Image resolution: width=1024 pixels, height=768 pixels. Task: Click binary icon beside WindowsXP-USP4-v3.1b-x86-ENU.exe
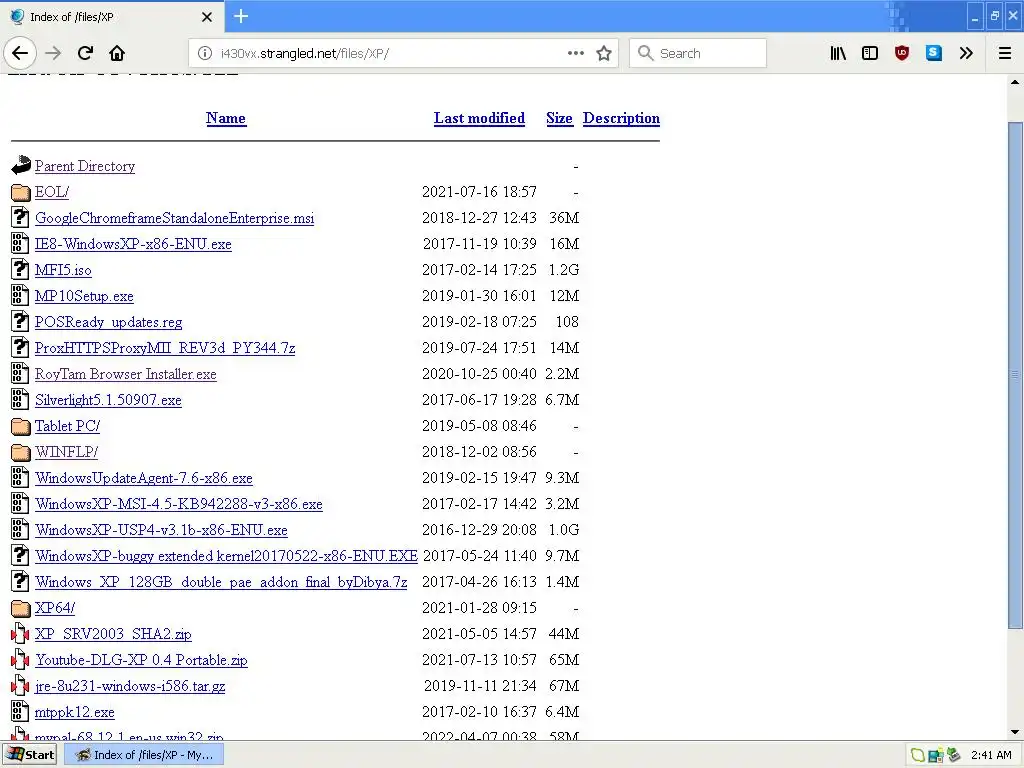[x=20, y=529]
